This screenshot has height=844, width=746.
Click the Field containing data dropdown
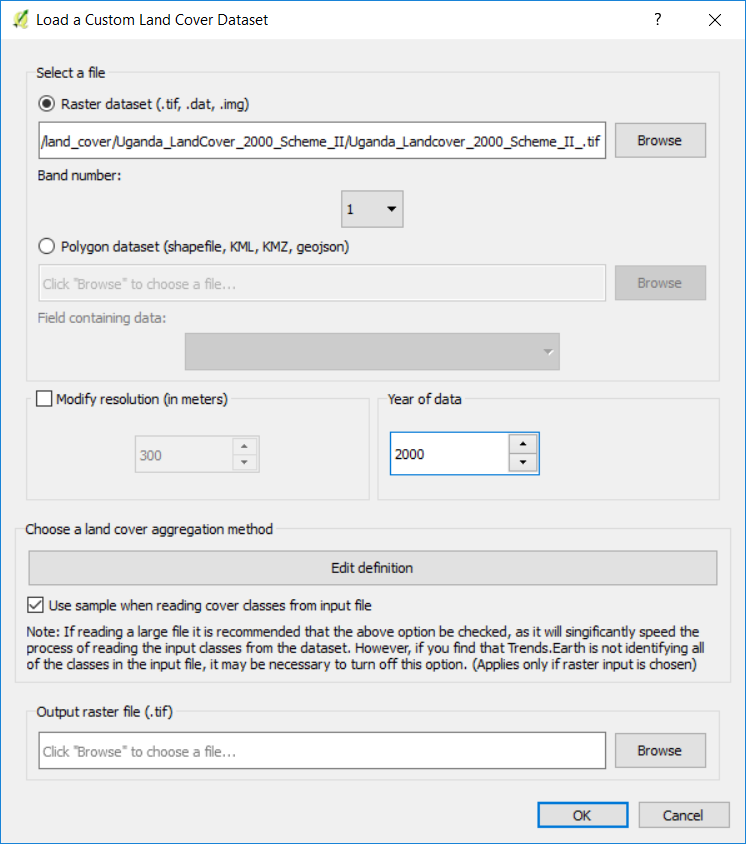[x=372, y=352]
